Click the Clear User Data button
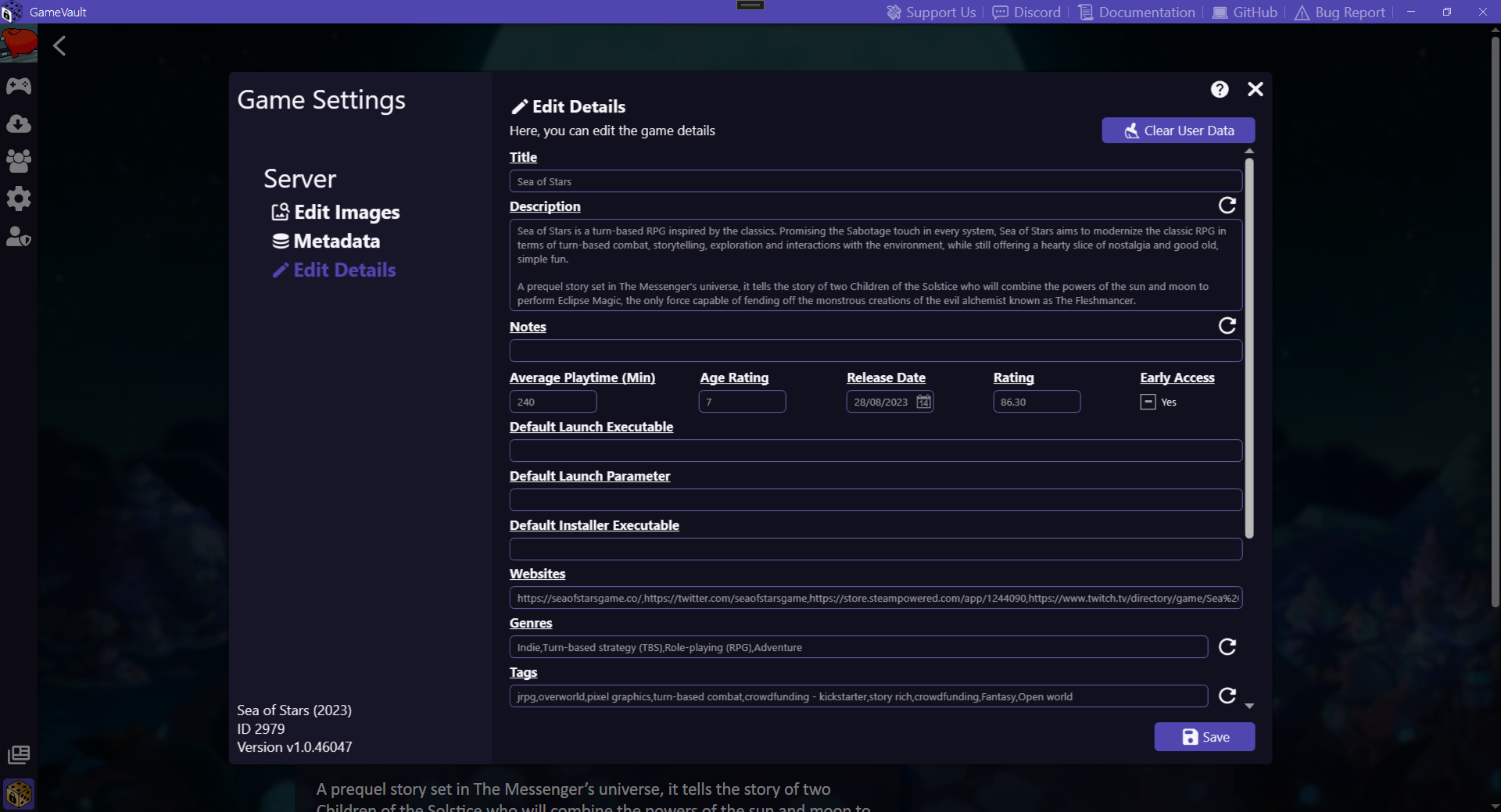The image size is (1501, 812). coord(1178,131)
